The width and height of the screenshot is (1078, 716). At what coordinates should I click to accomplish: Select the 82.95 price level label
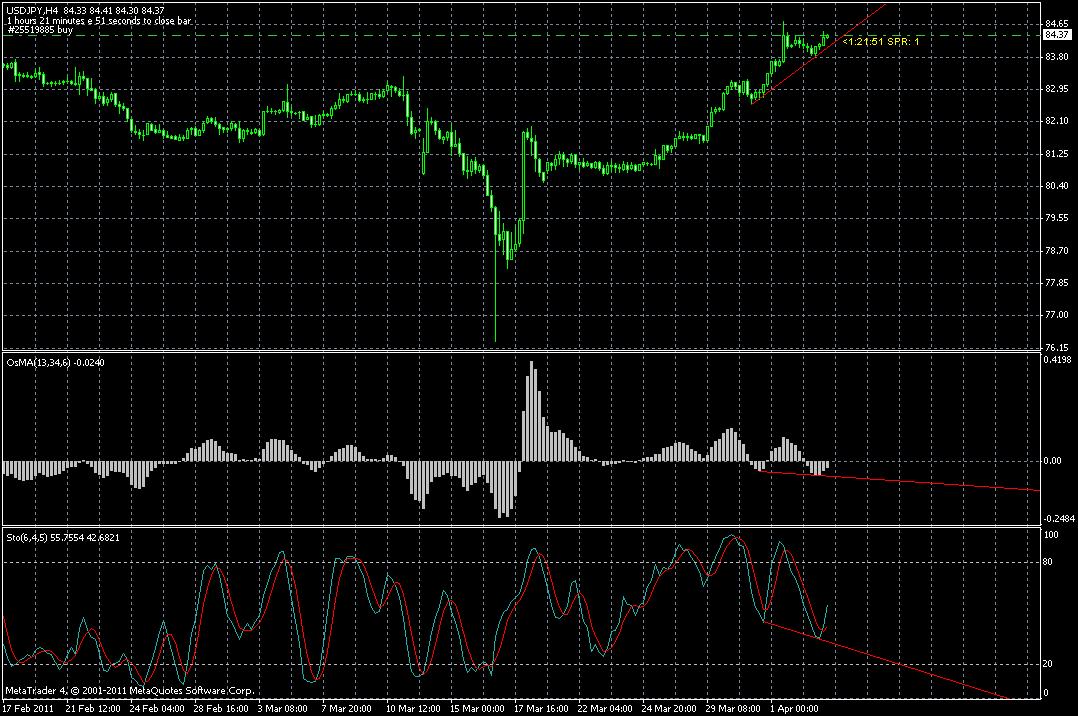(x=1056, y=89)
